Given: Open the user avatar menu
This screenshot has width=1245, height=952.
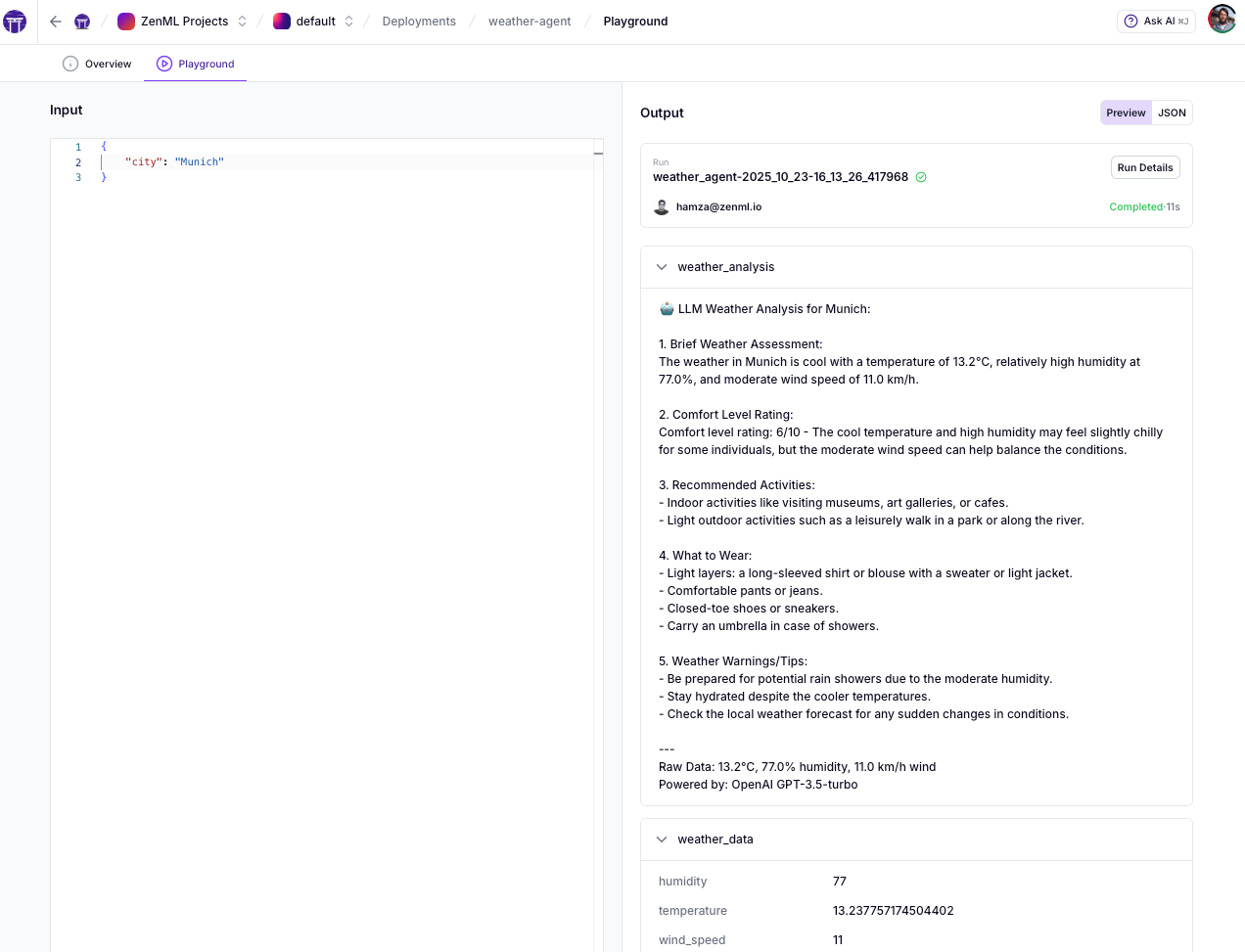Looking at the screenshot, I should pos(1222,19).
